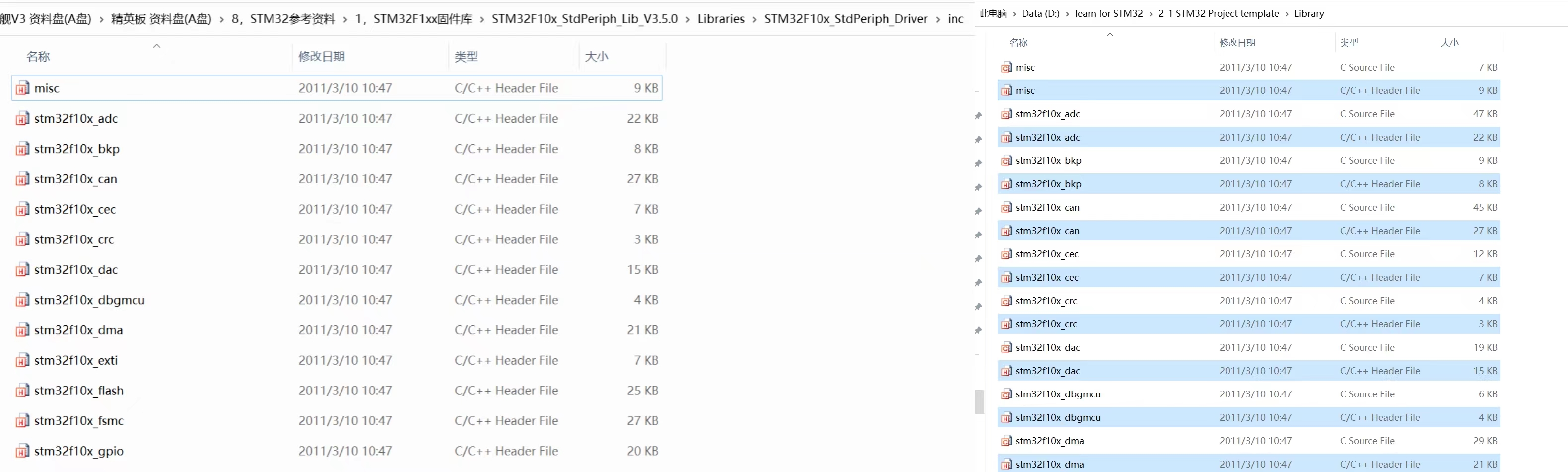1568x472 pixels.
Task: Click the stm32f10x_fsmc header file icon
Action: pyautogui.click(x=22, y=421)
